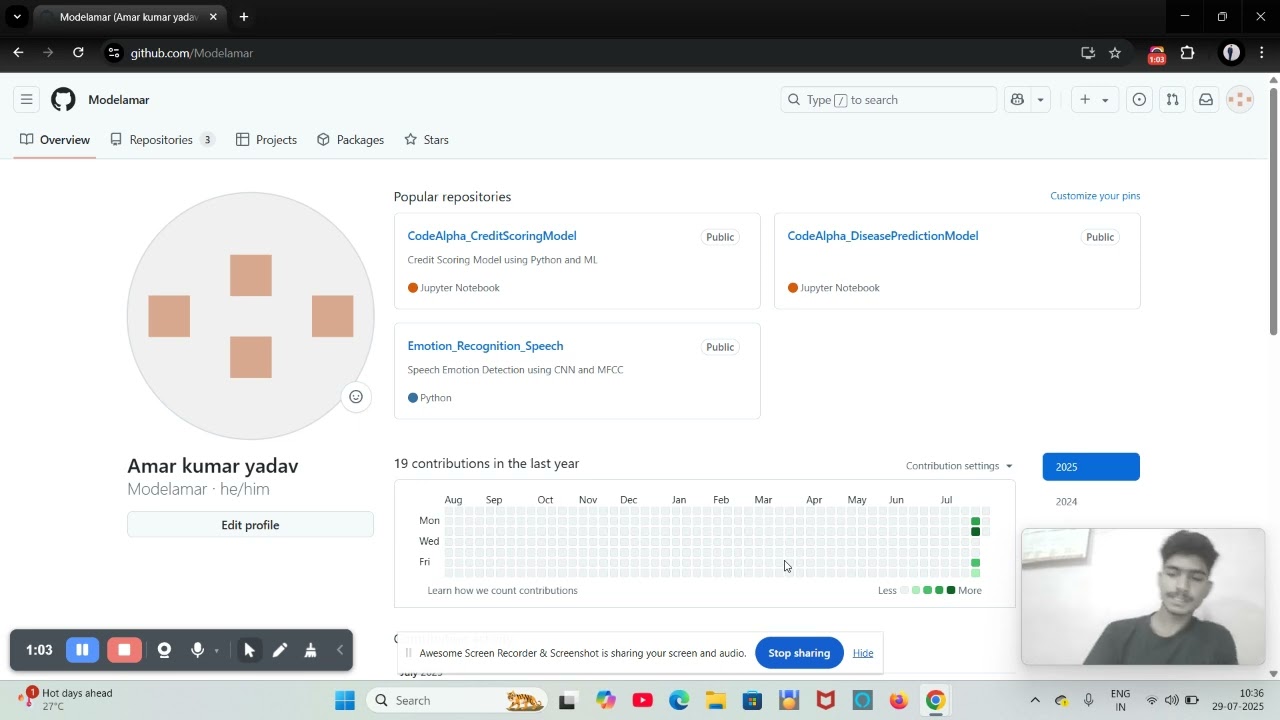Image resolution: width=1280 pixels, height=720 pixels.
Task: Expand the Contribution settings dropdown
Action: coord(959,466)
